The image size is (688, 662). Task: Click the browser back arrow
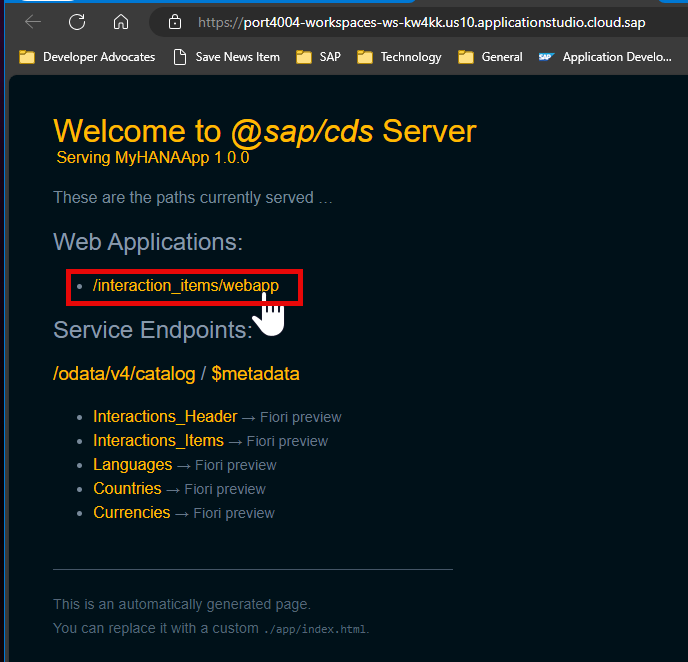pyautogui.click(x=33, y=21)
